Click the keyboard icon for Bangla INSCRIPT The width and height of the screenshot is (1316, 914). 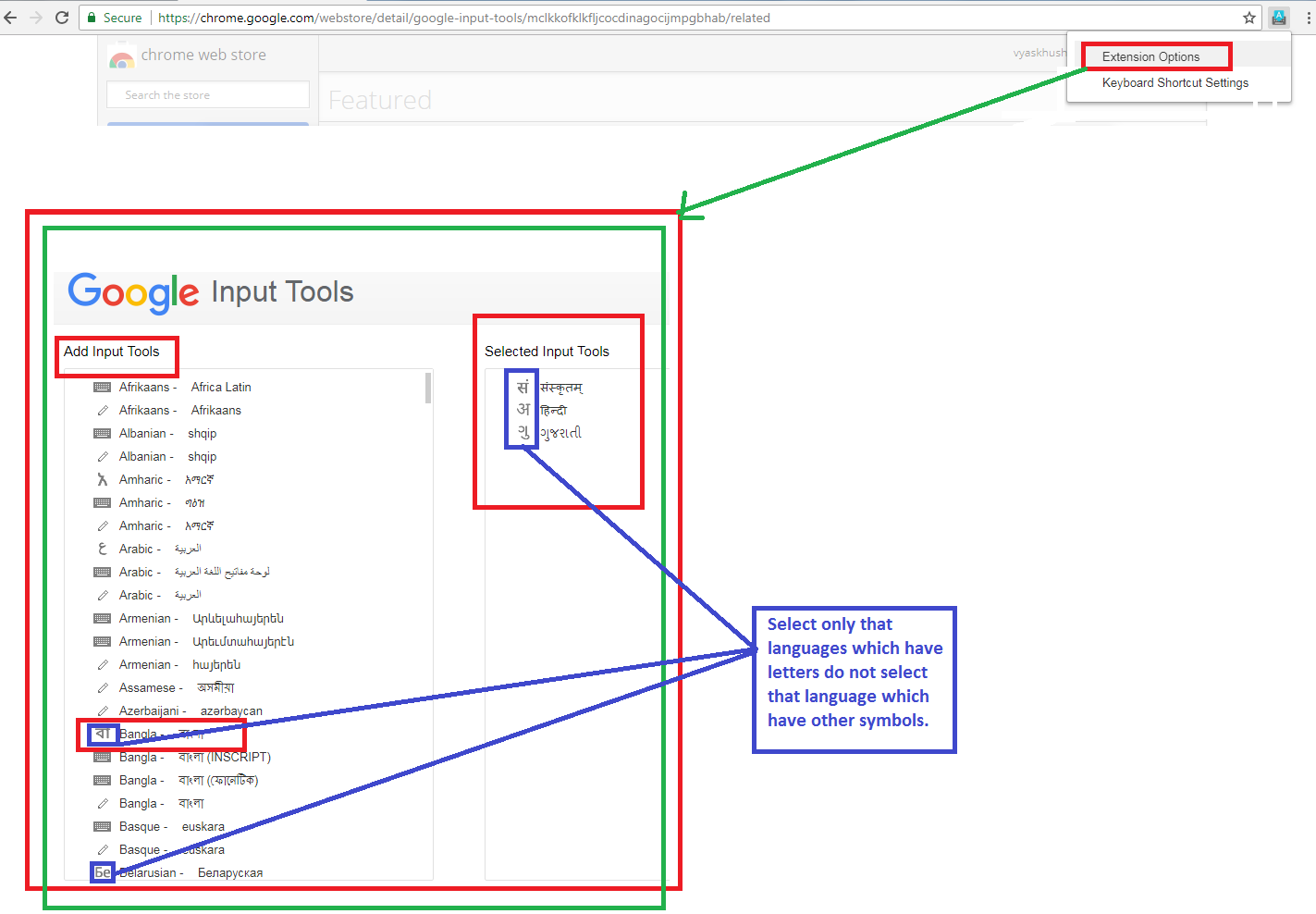coord(103,758)
